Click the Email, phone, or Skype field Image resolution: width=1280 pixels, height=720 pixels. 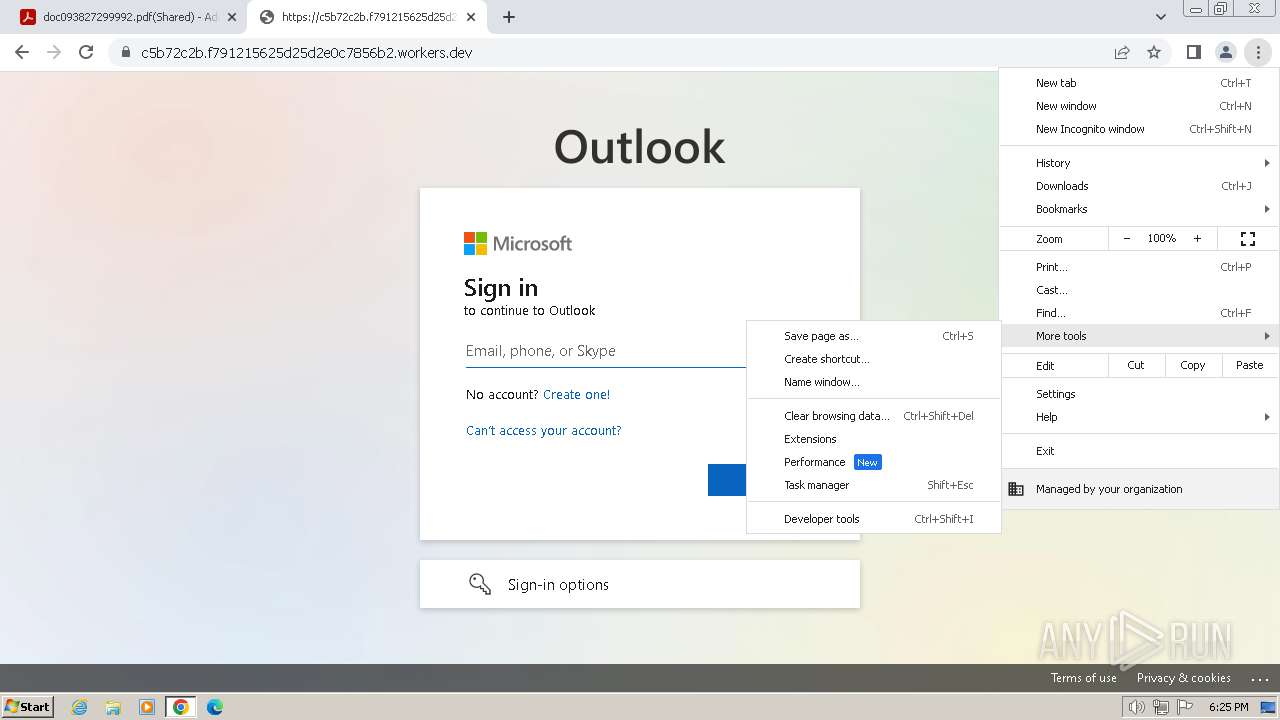(605, 351)
